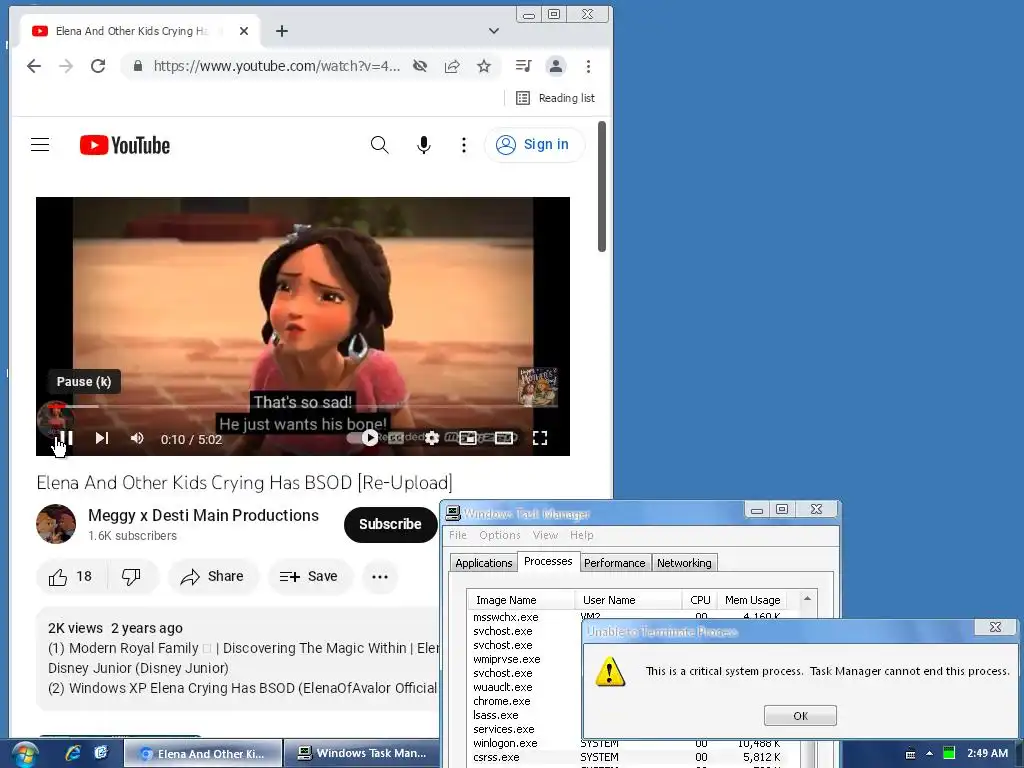Subscribe to the channel
Image resolution: width=1024 pixels, height=768 pixels.
click(x=390, y=524)
